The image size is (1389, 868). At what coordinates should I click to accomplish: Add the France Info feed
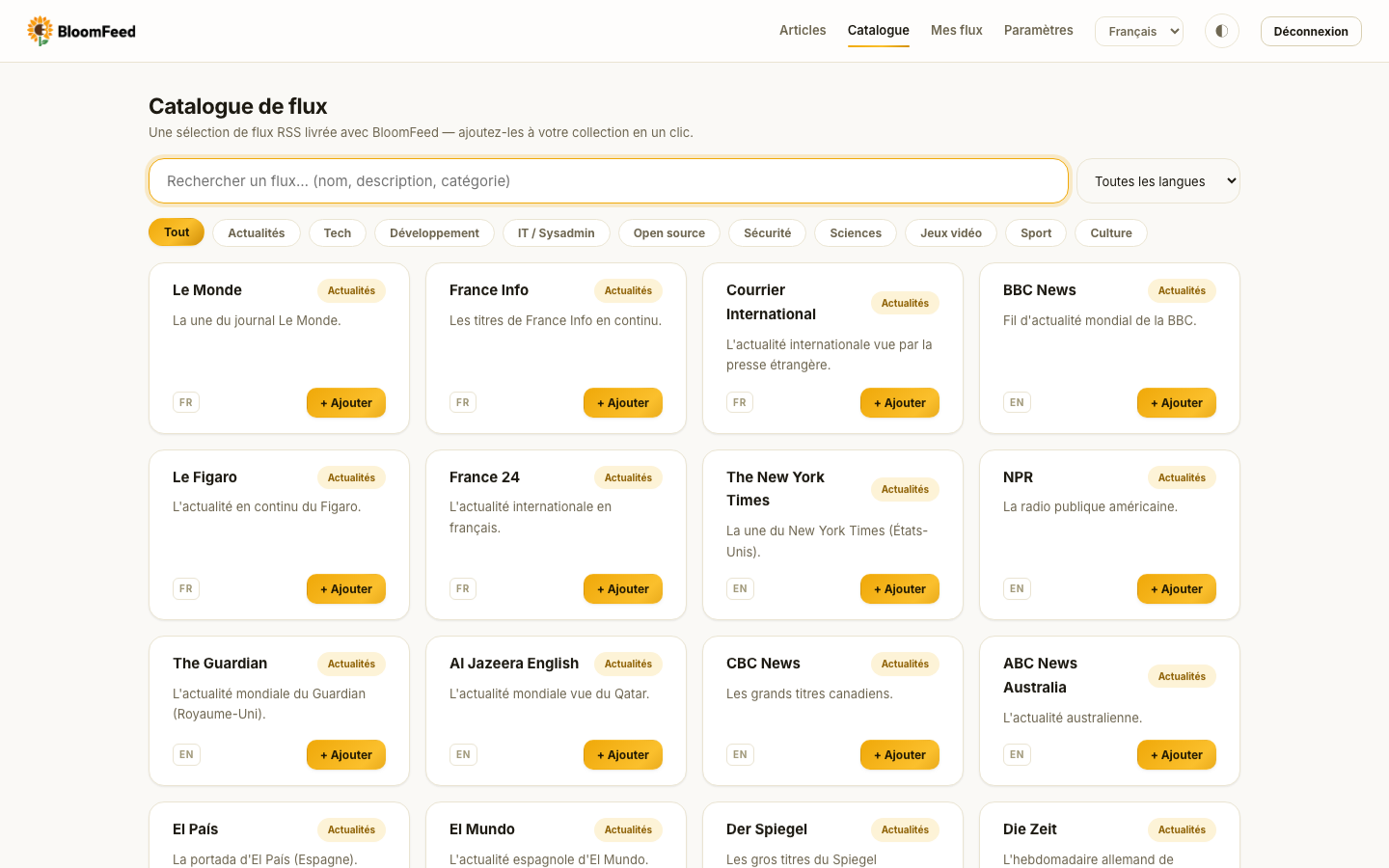point(623,403)
